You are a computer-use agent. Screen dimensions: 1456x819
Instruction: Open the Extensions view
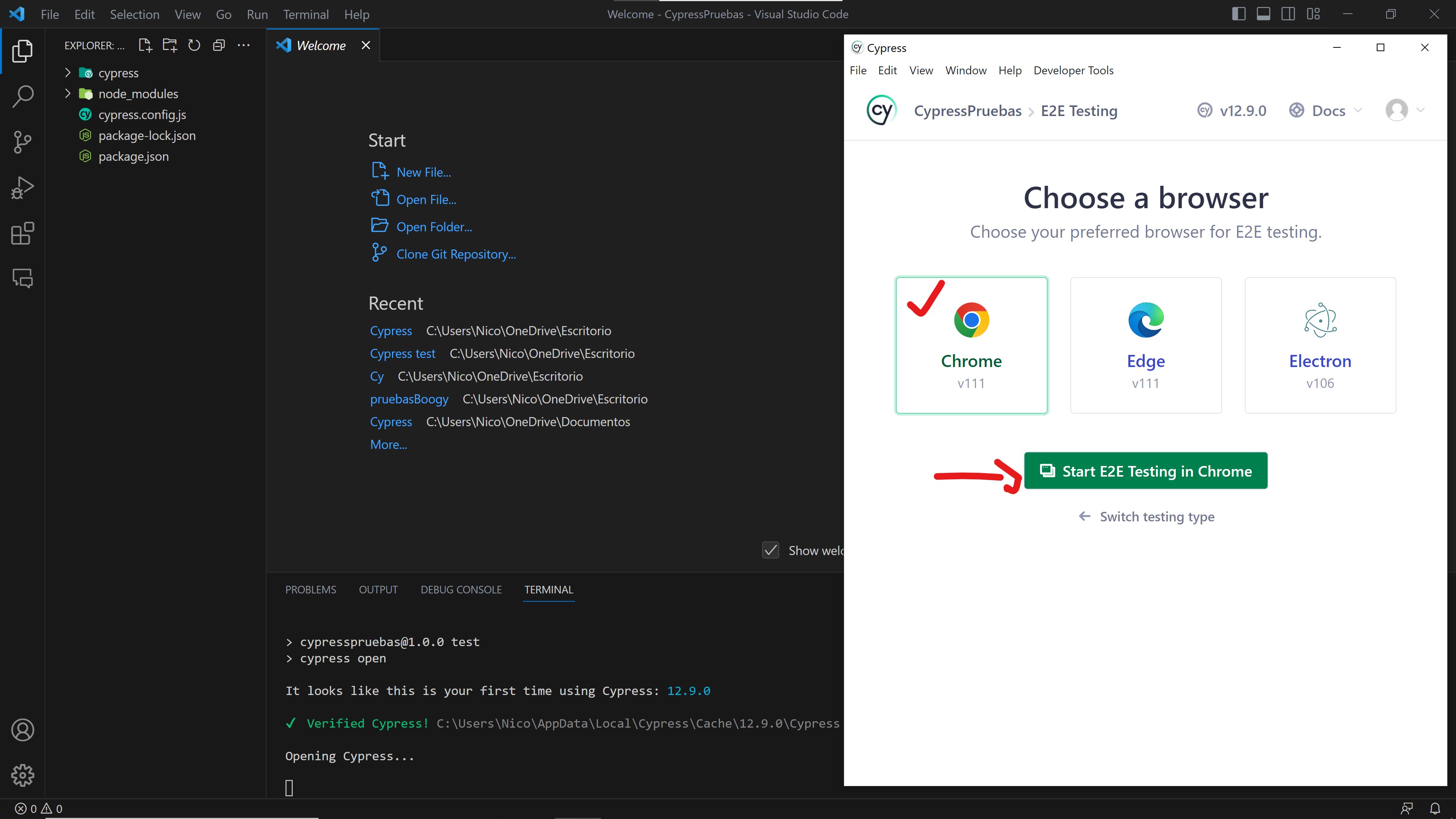[x=23, y=233]
